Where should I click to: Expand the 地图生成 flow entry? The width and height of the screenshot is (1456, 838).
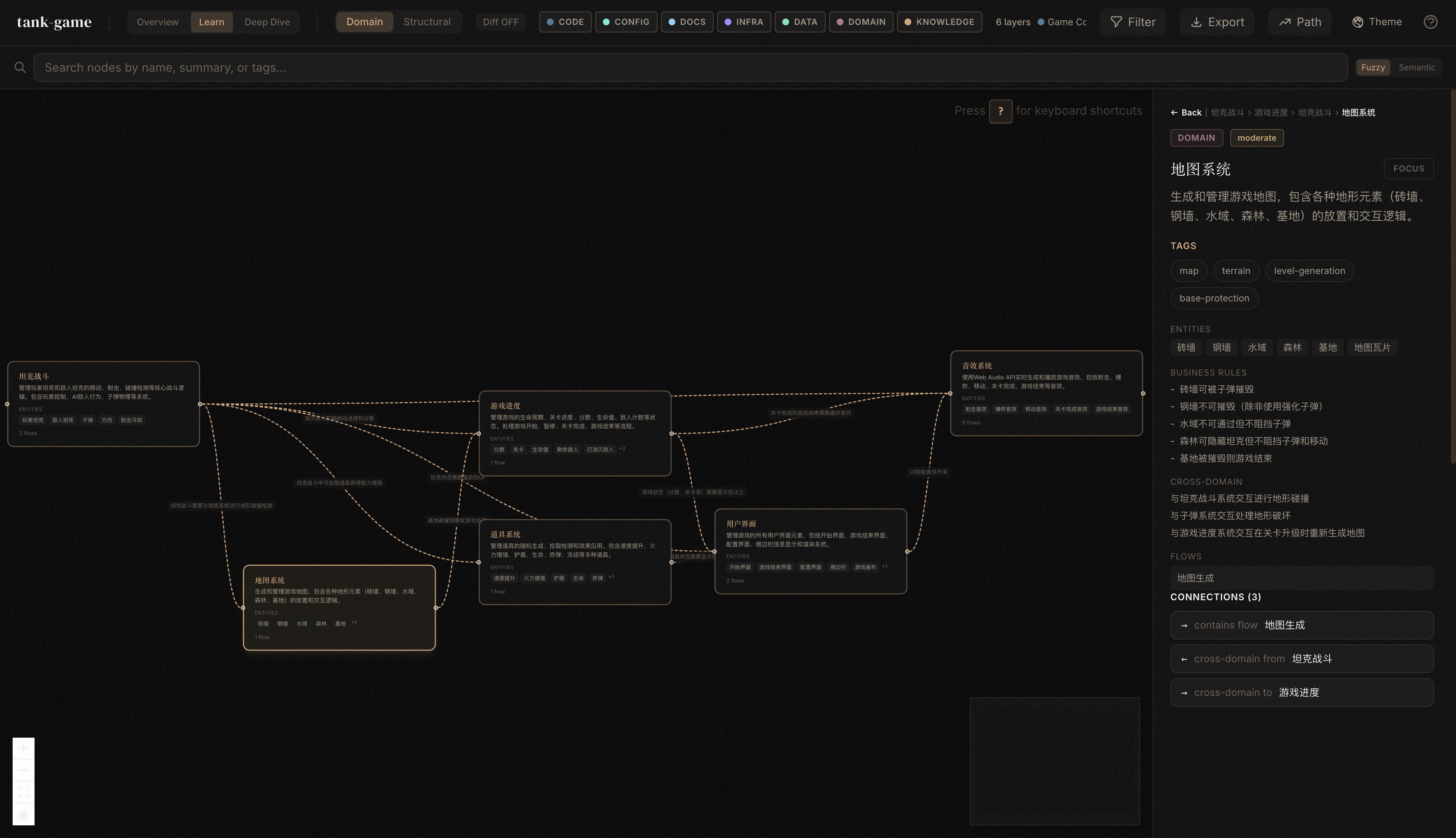[1301, 578]
